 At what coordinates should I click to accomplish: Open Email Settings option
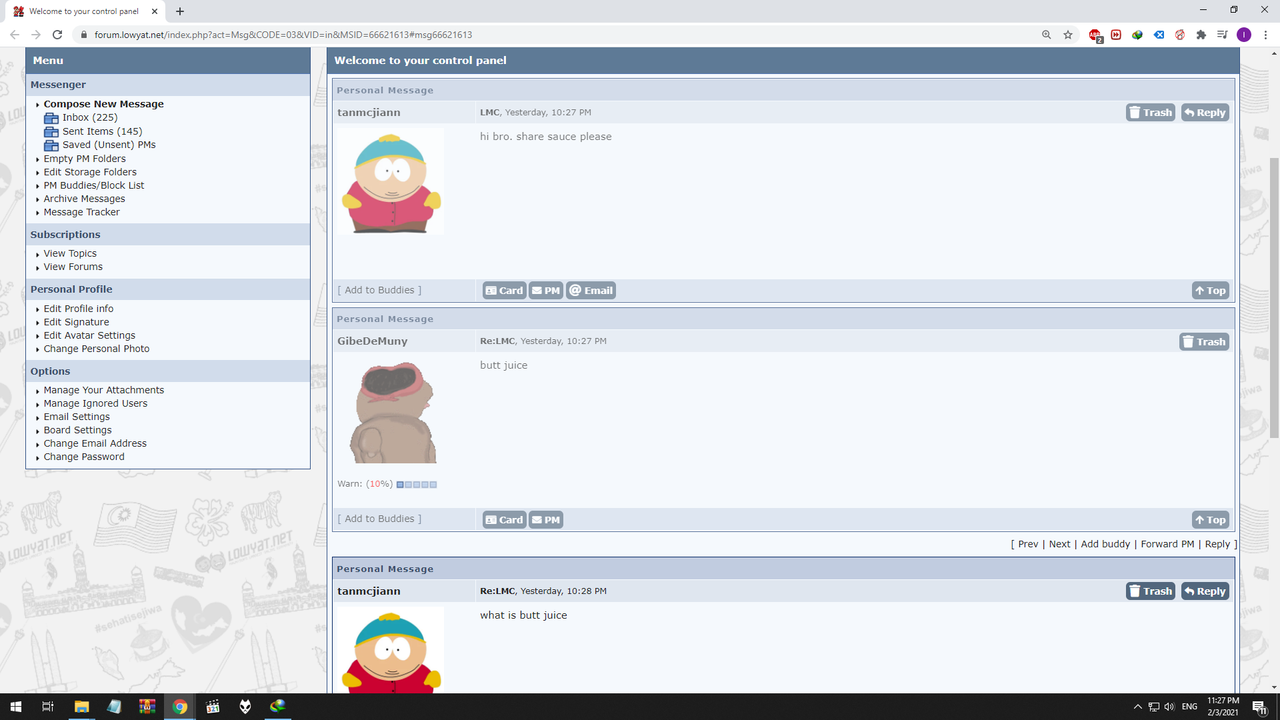point(77,417)
